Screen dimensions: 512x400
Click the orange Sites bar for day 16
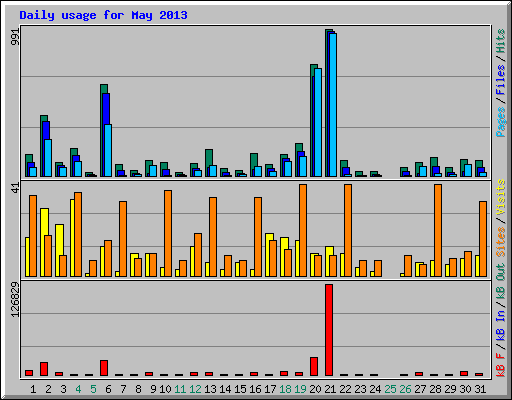(x=258, y=237)
